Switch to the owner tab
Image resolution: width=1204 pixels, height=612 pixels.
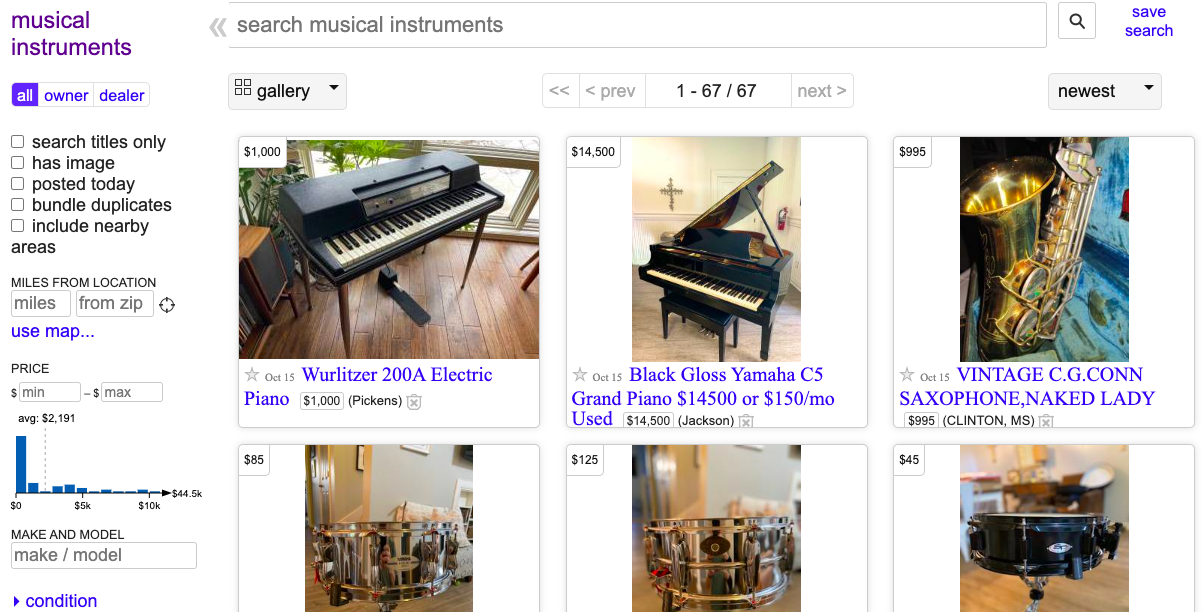click(66, 95)
